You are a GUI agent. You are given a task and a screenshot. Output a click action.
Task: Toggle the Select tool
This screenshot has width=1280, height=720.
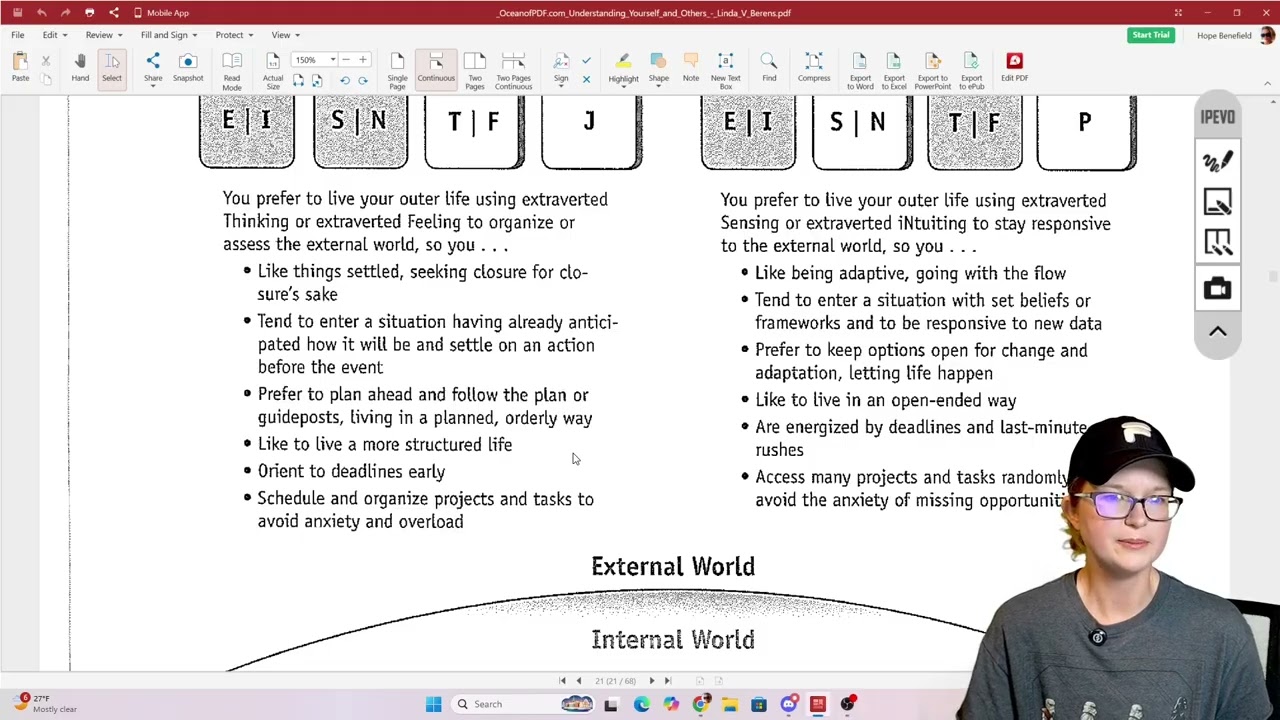111,68
